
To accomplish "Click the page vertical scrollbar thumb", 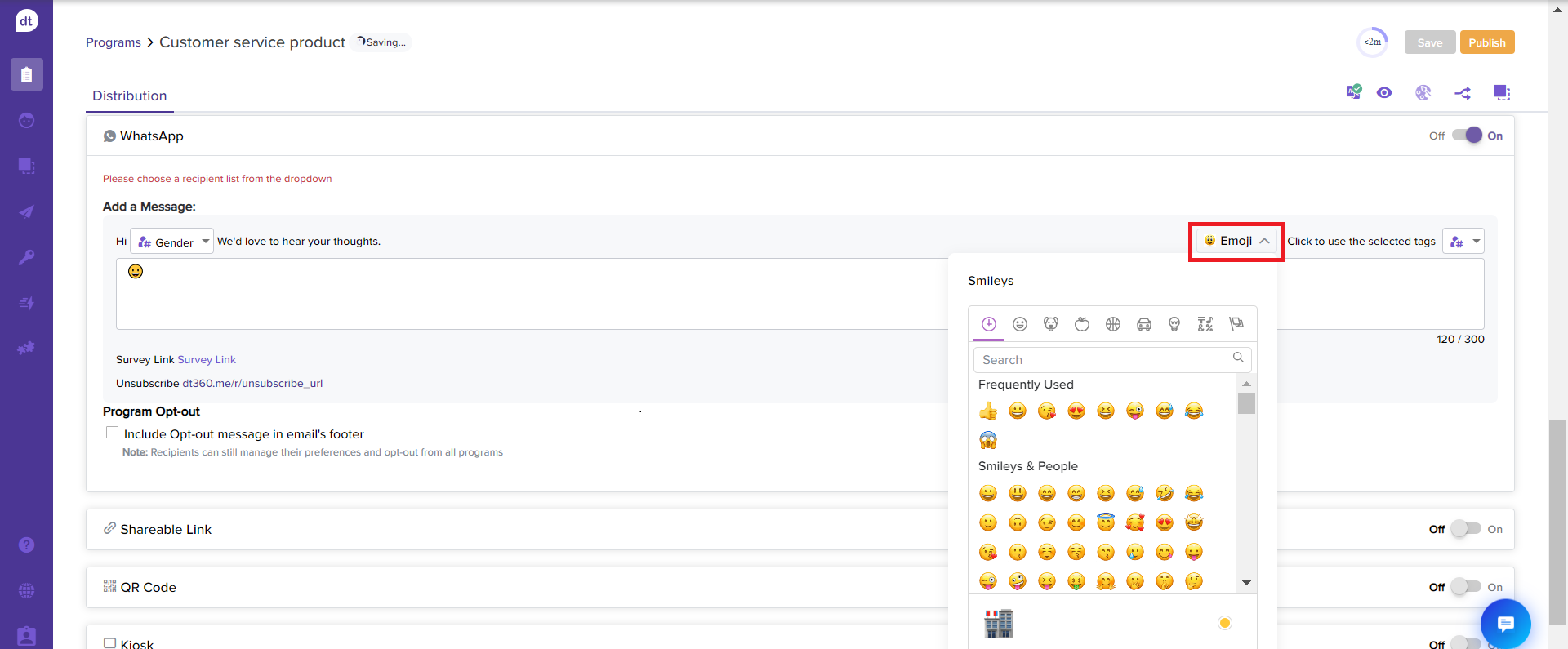I will 1557,522.
